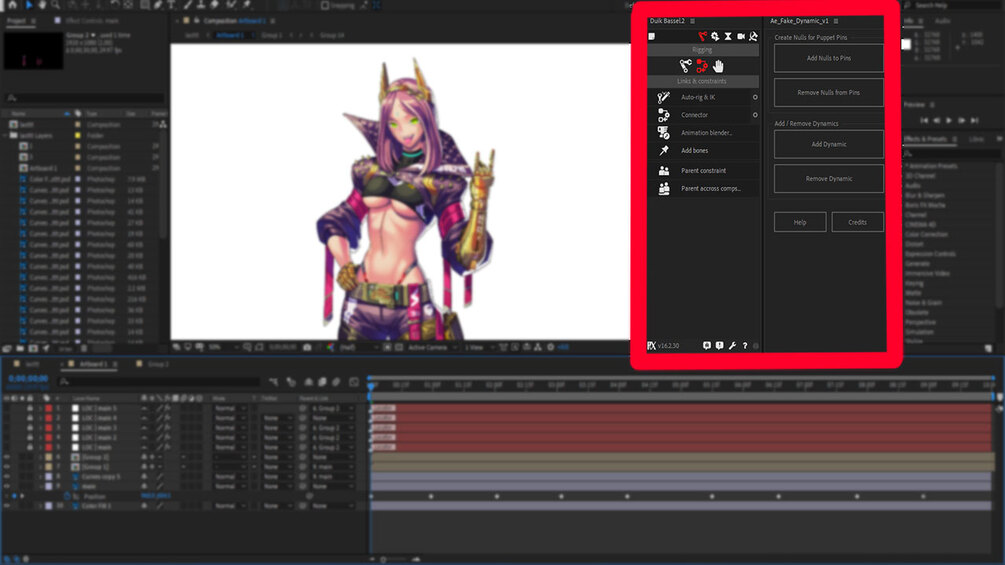The image size is (1005, 565).
Task: Run Auto-rig & IK
Action: click(699, 97)
